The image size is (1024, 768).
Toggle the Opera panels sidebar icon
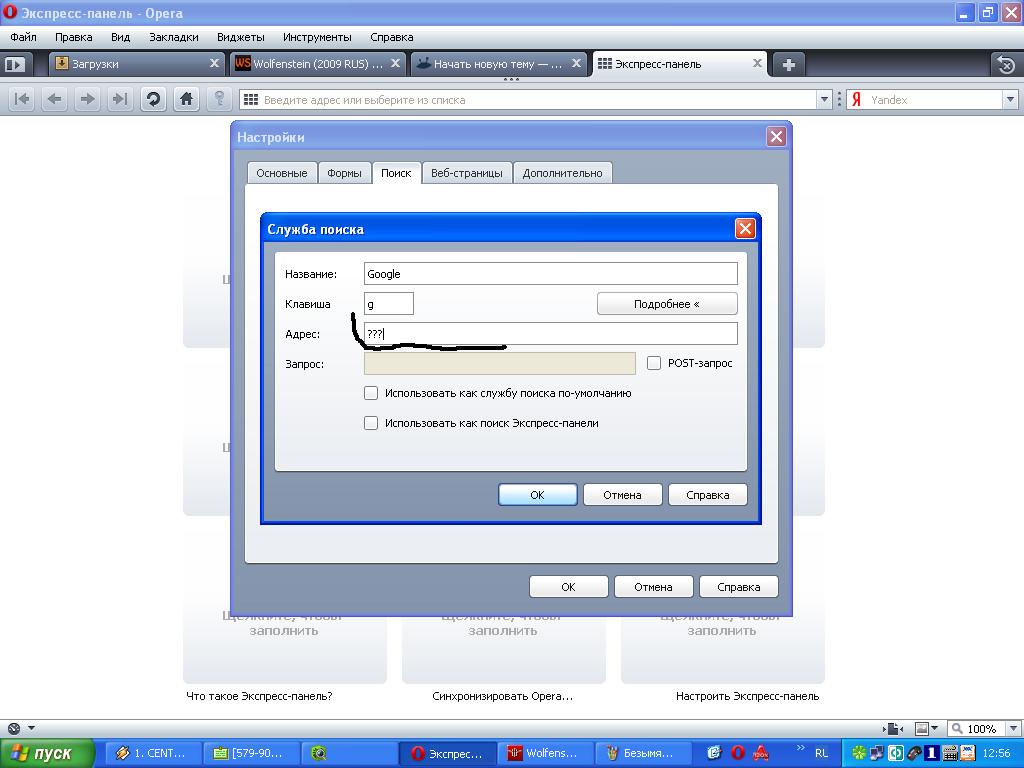[14, 64]
